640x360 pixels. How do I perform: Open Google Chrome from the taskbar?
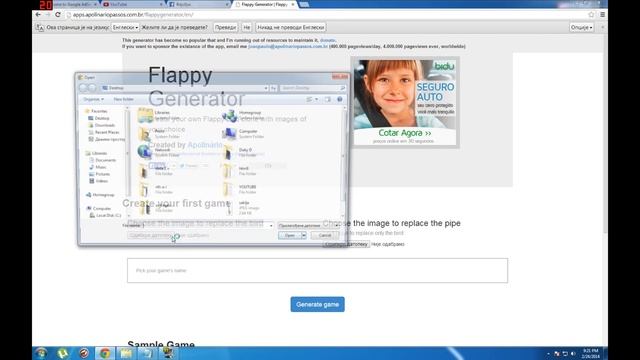[x=105, y=353]
